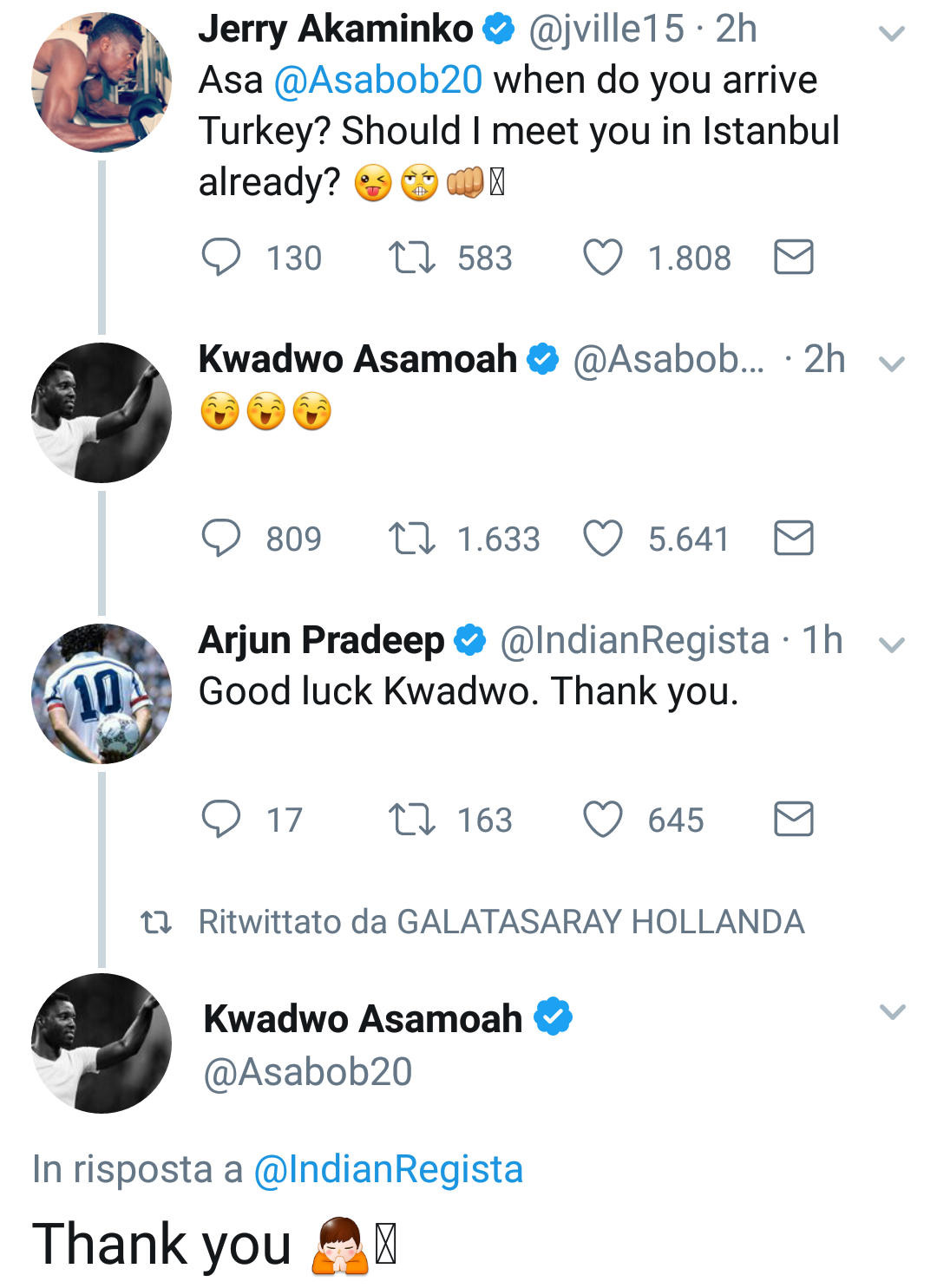The width and height of the screenshot is (937, 1288).
Task: Tap the @IndianRegista reply-to link
Action: (x=388, y=1169)
